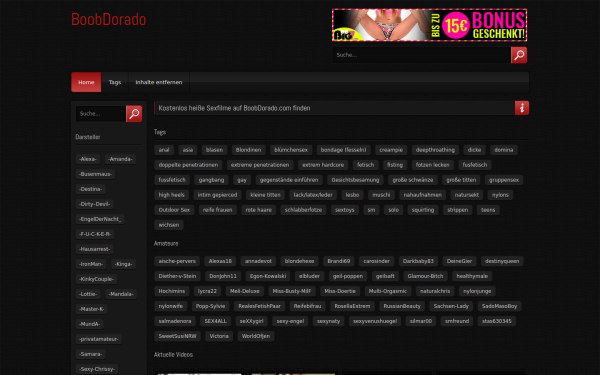Open the red info icon
Screen dimensions: 600x375
522,108
